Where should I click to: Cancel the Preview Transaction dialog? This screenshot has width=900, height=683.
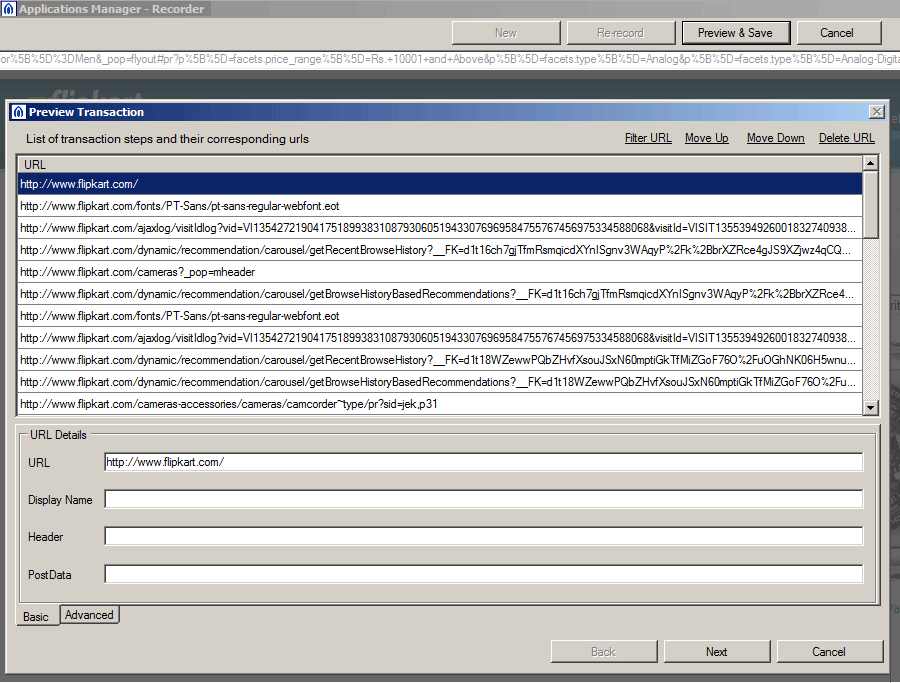pos(830,651)
